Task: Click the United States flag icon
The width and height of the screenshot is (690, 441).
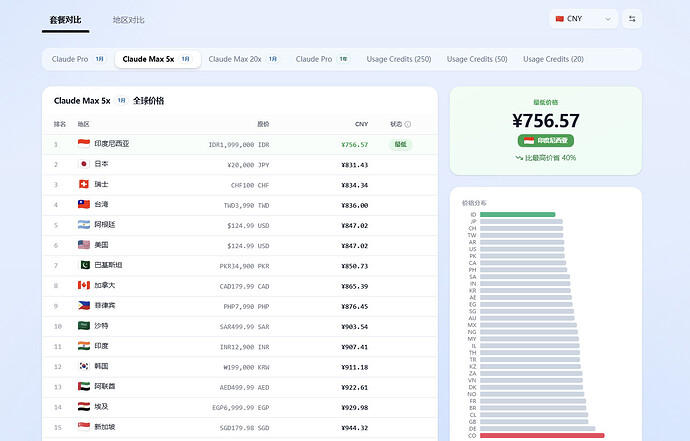Action: 84,245
